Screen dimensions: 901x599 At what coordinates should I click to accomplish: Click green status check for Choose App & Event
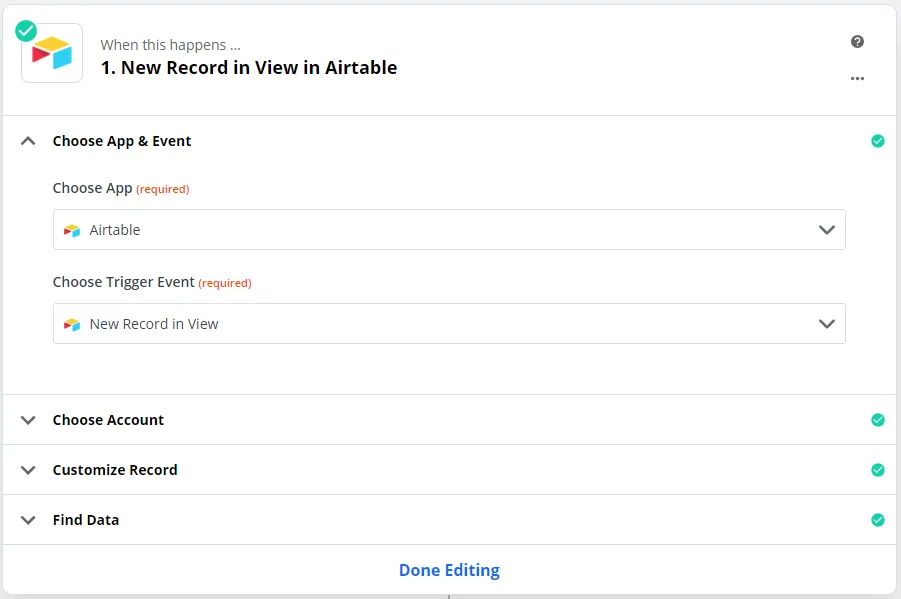click(877, 141)
